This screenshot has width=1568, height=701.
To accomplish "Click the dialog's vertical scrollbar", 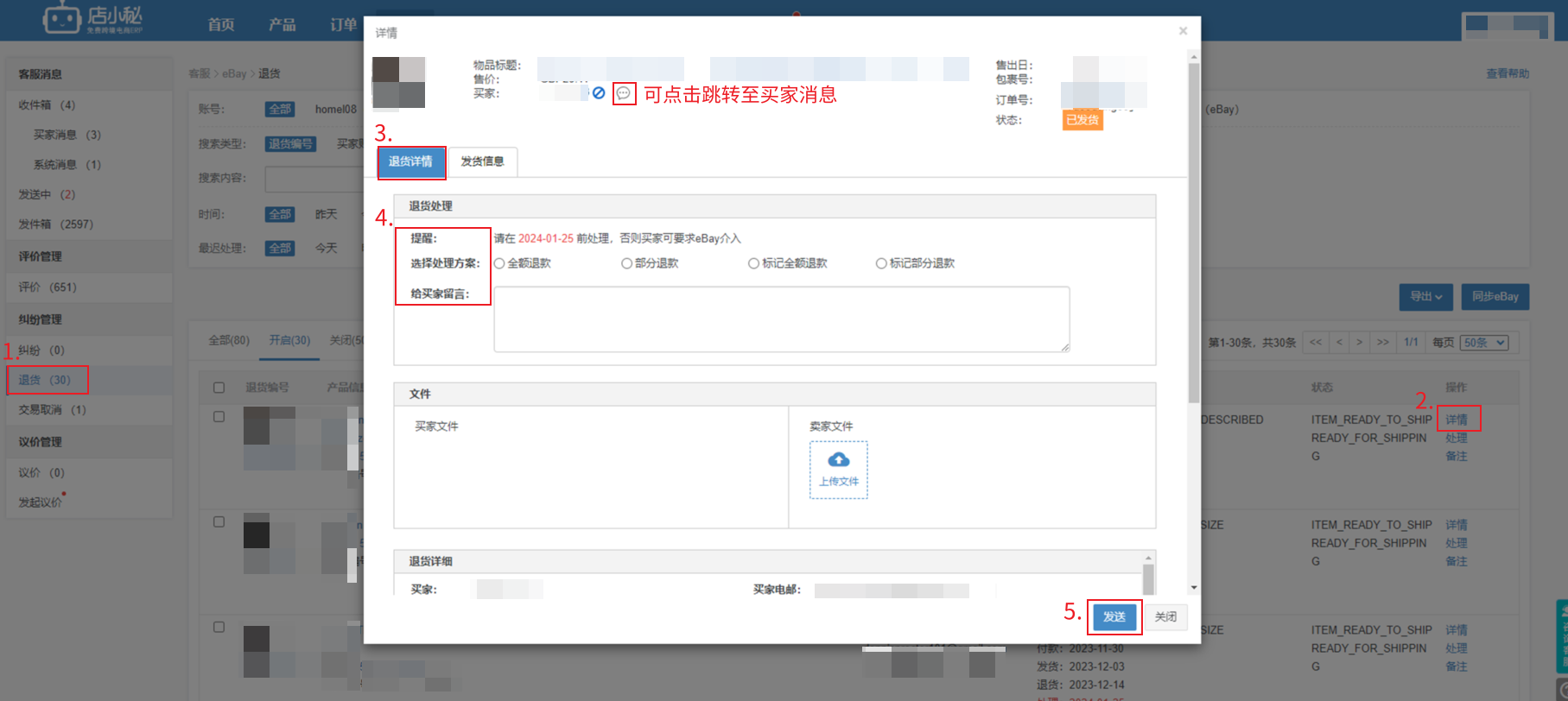I will click(x=1194, y=233).
